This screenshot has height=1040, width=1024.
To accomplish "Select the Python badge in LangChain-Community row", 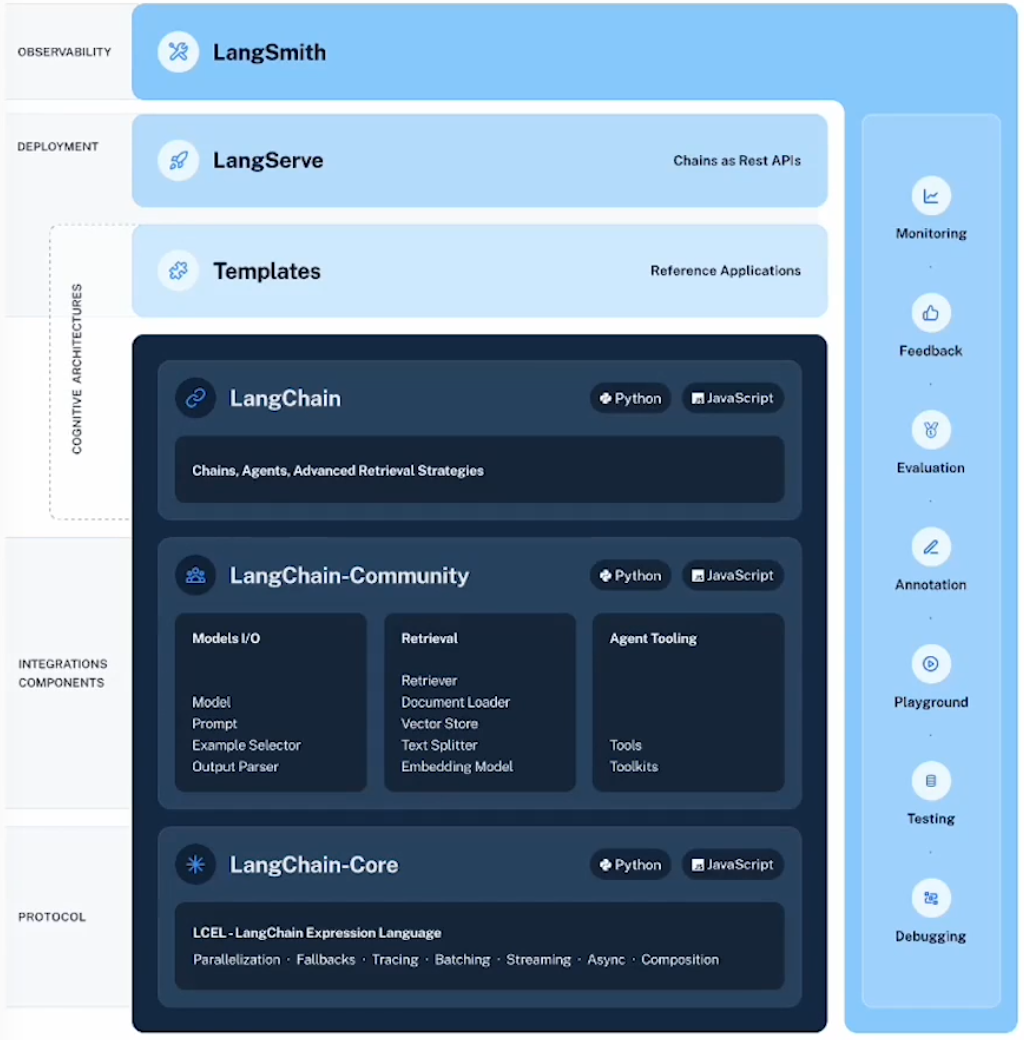I will tap(630, 575).
